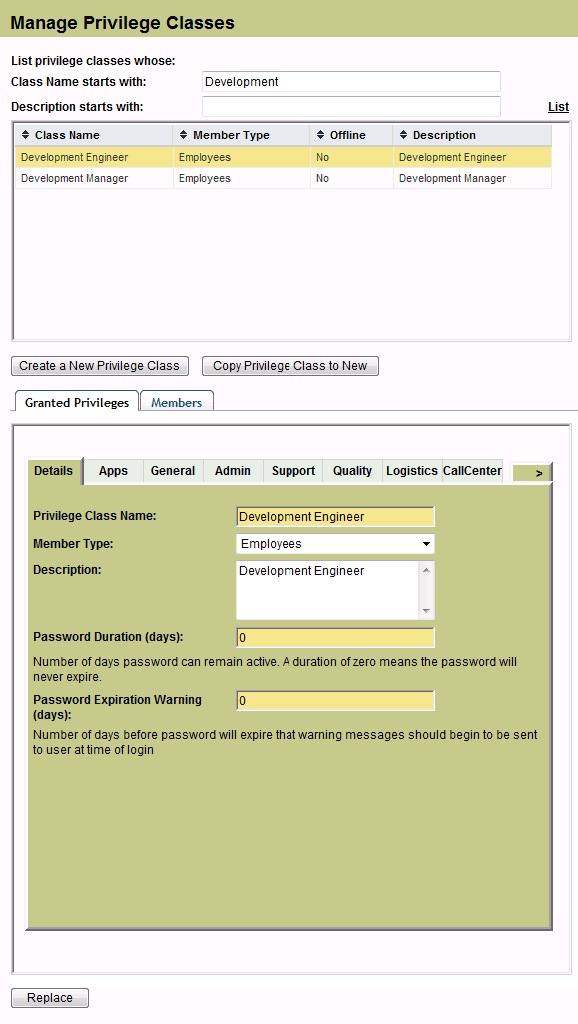578x1024 pixels.
Task: Click Create a New Privilege Class
Action: (100, 366)
